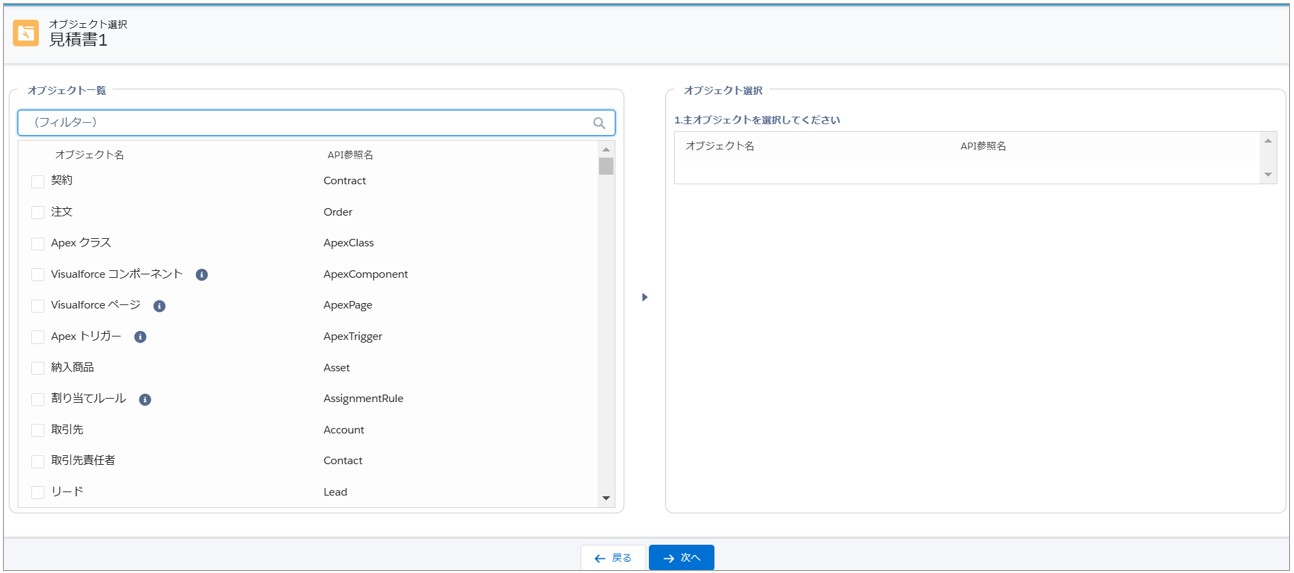
Task: Click info icon next to Visualforce コンポーネント
Action: pyautogui.click(x=202, y=275)
